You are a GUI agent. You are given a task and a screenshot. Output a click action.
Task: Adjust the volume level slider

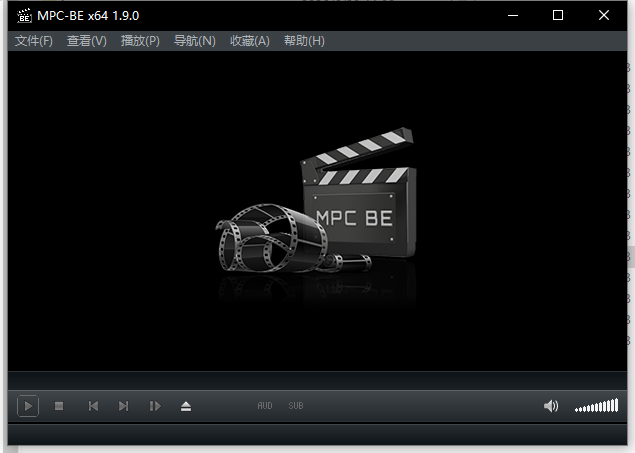596,405
